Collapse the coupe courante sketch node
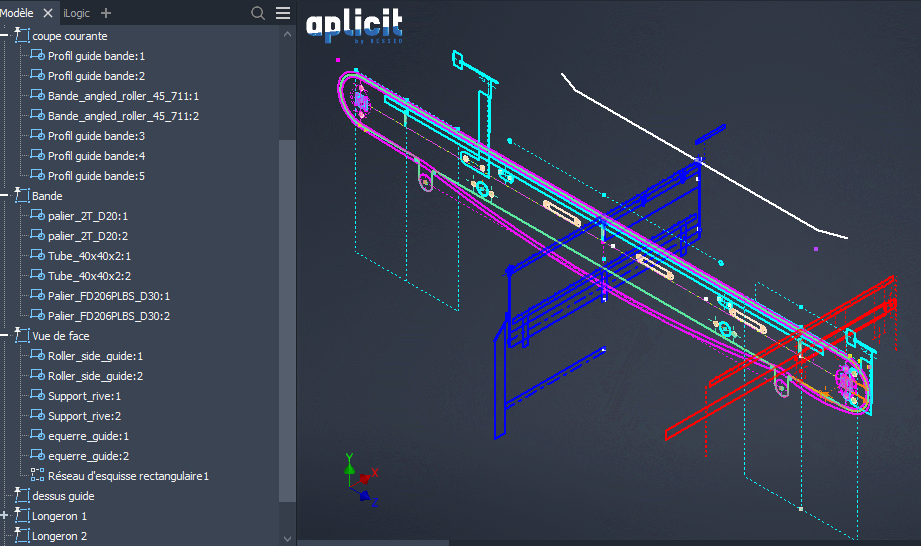Viewport: 921px width, 546px height. point(5,36)
